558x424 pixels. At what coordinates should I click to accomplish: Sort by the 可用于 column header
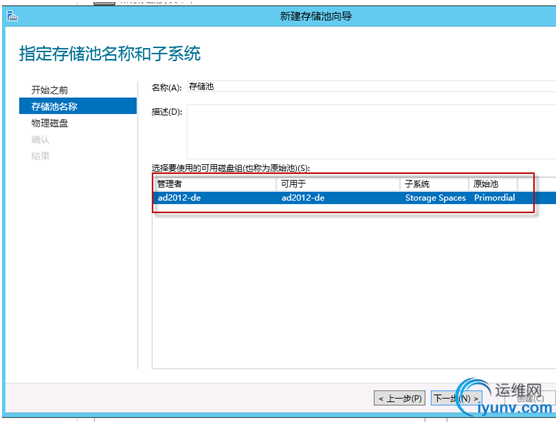coord(338,184)
